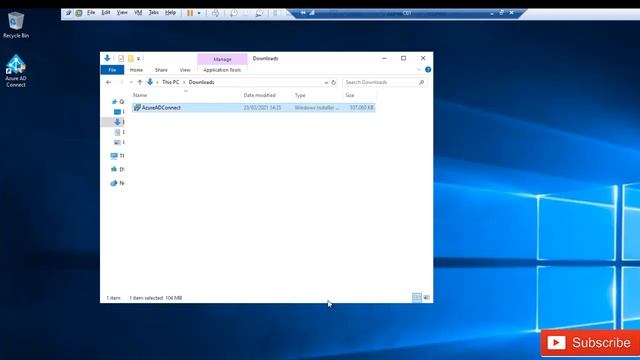Select Pictures icon in navigation pane

click(118, 142)
